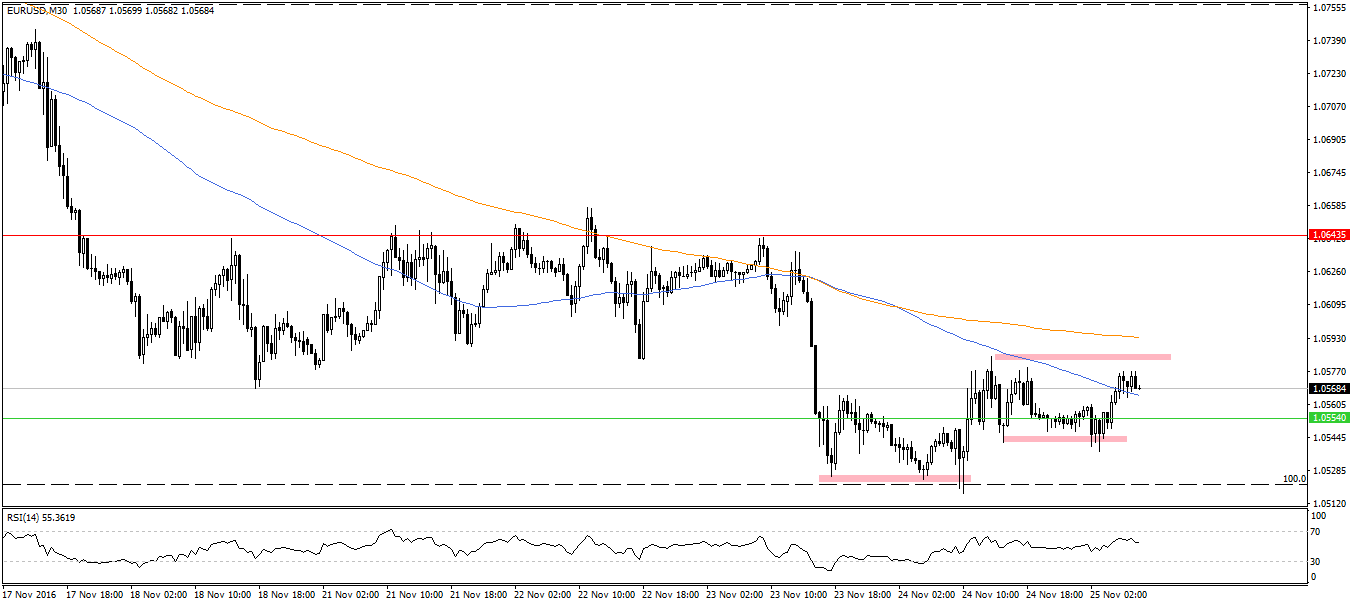
Task: Click the 1.05120 price scale label
Action: 1326,503
